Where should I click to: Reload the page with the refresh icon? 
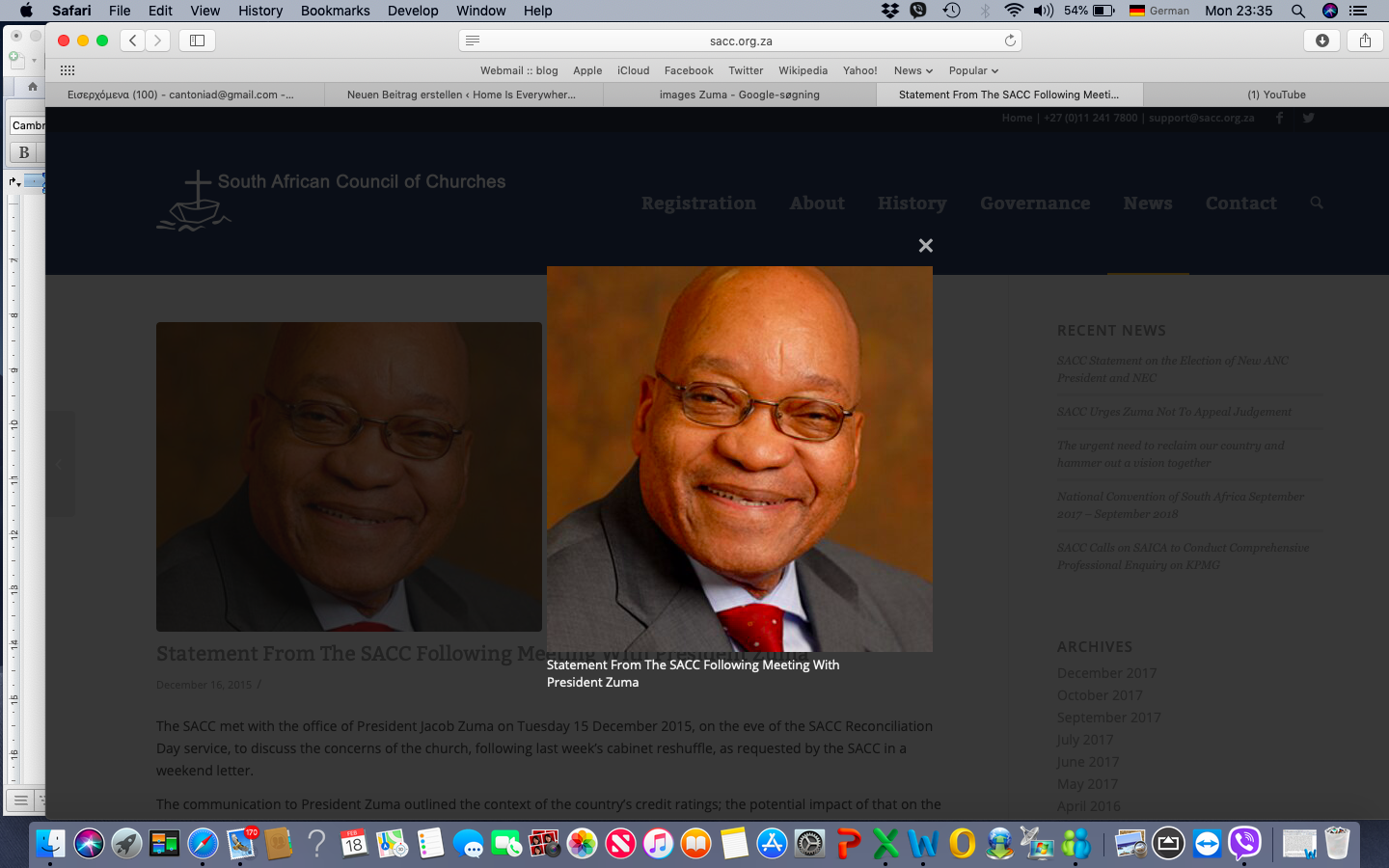point(1010,41)
